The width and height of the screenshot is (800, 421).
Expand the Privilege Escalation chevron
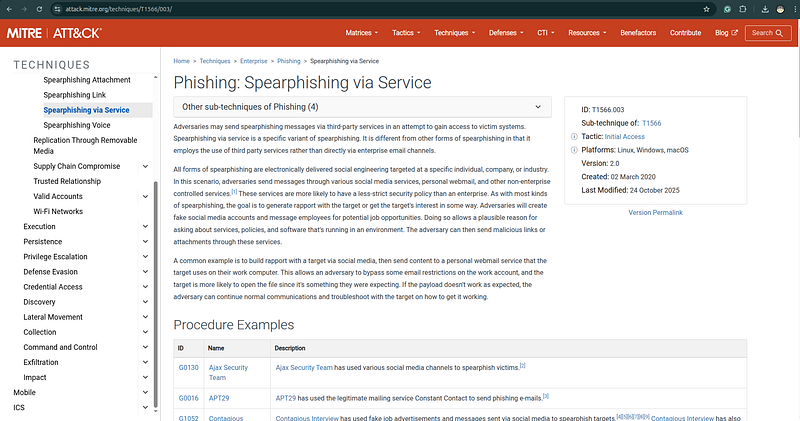145,257
